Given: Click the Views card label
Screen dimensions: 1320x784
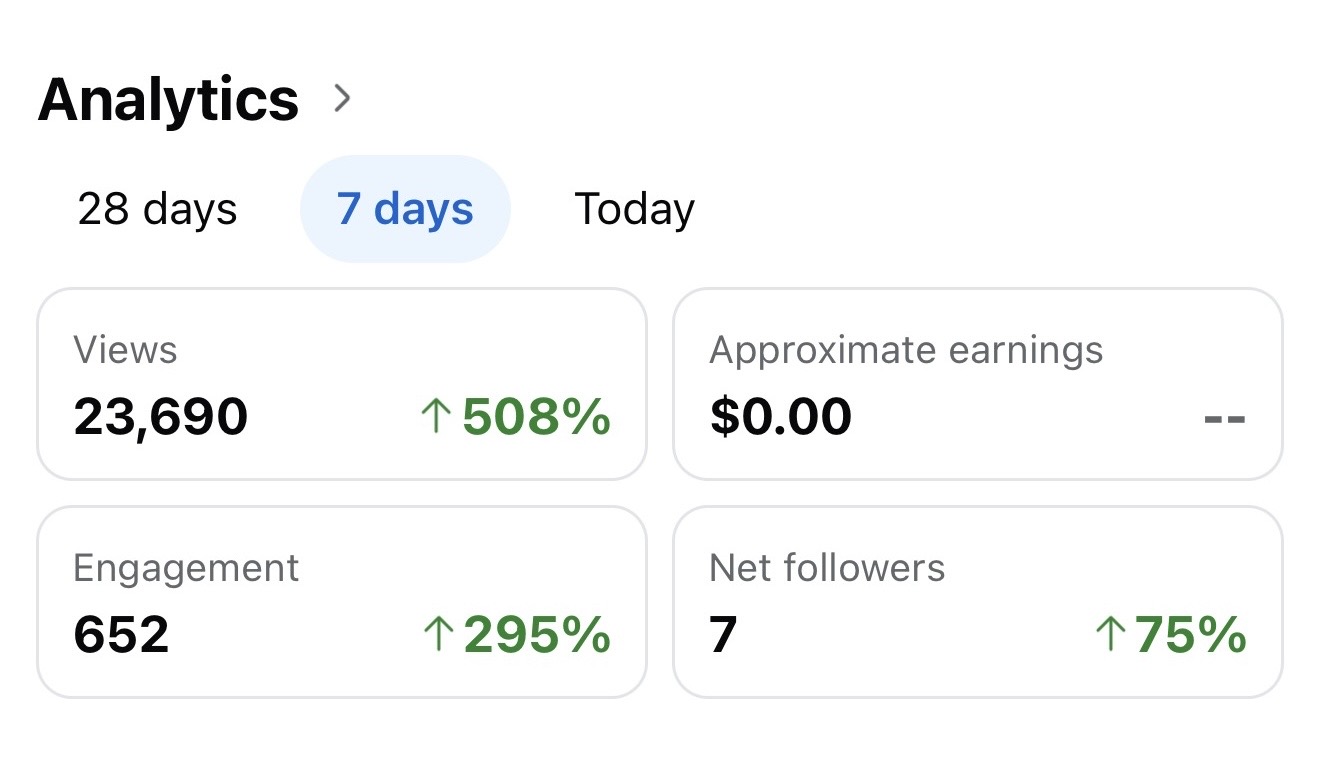Looking at the screenshot, I should tap(125, 350).
